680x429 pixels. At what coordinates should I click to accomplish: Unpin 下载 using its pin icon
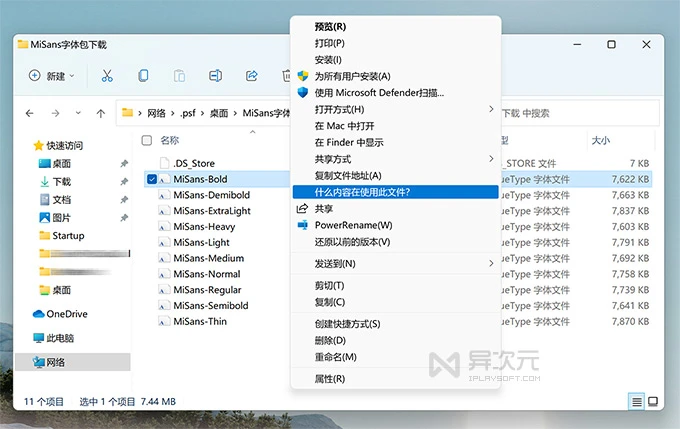[124, 181]
